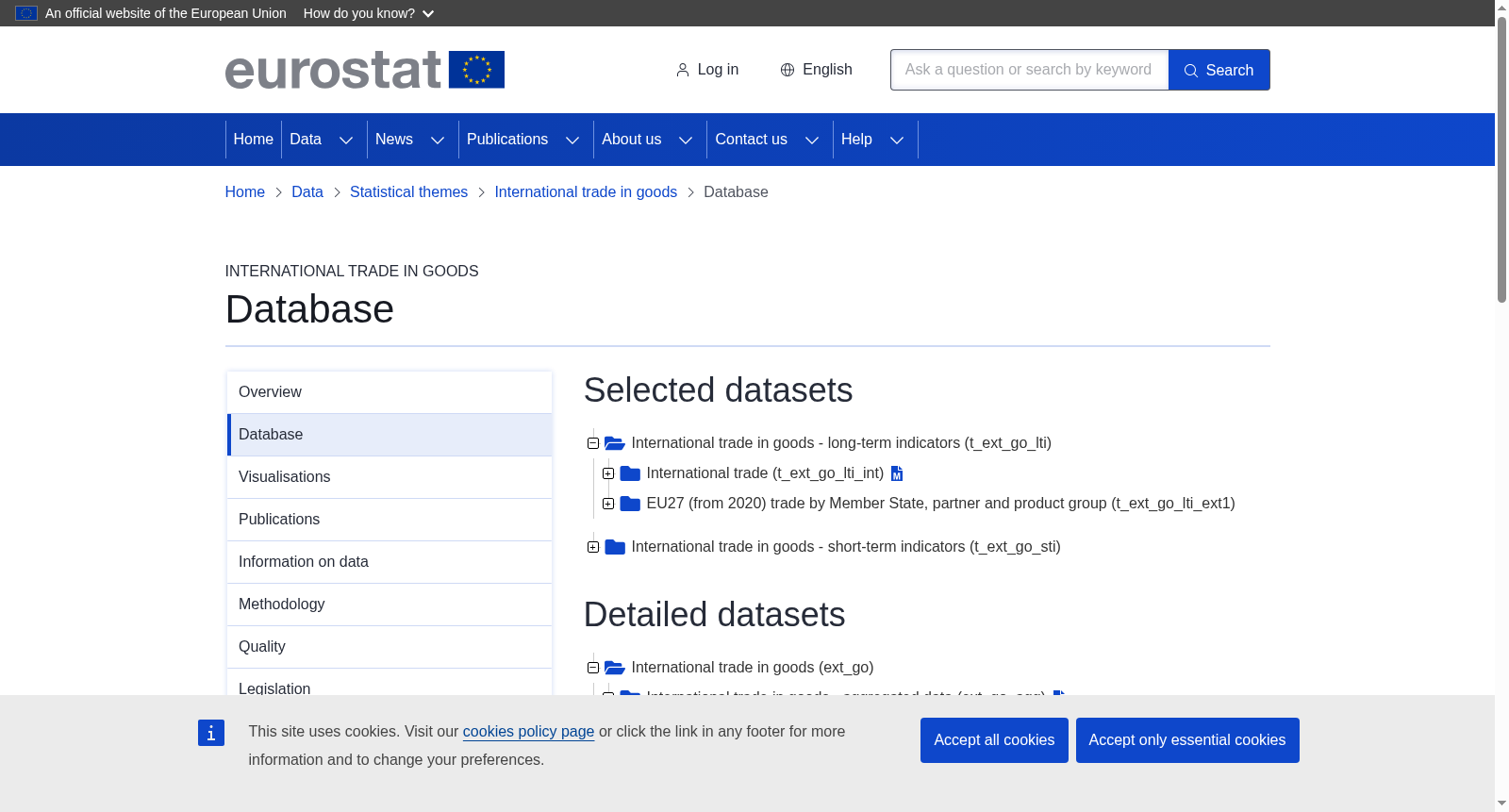Select Data in the navigation bar

pos(306,140)
